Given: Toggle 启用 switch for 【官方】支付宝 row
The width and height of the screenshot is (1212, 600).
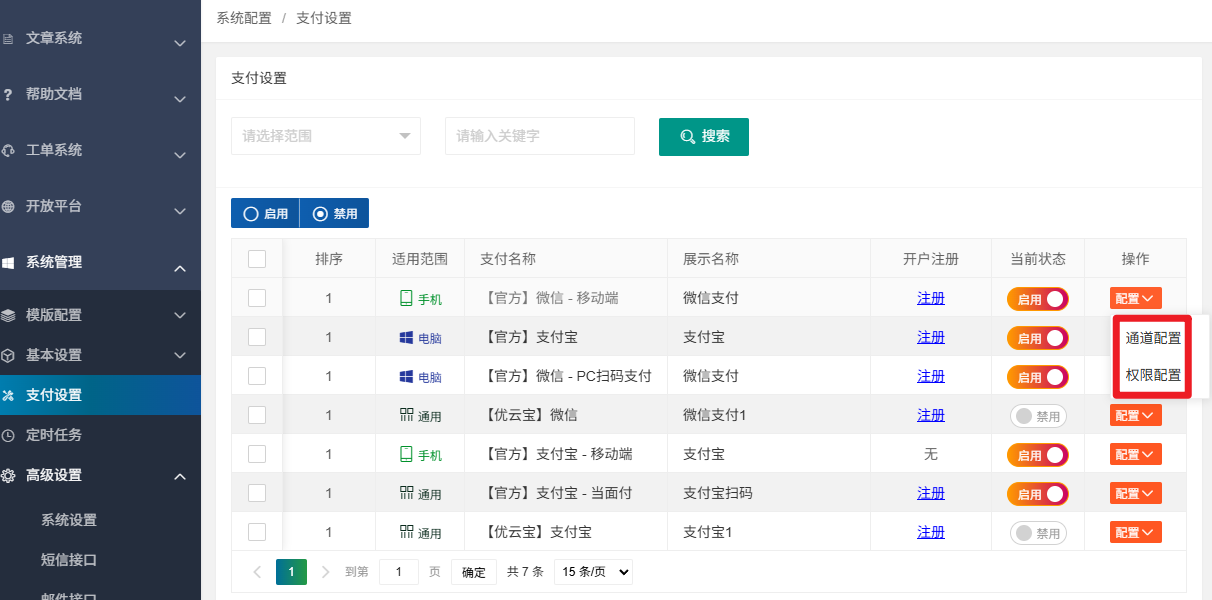Looking at the screenshot, I should click(x=1038, y=338).
